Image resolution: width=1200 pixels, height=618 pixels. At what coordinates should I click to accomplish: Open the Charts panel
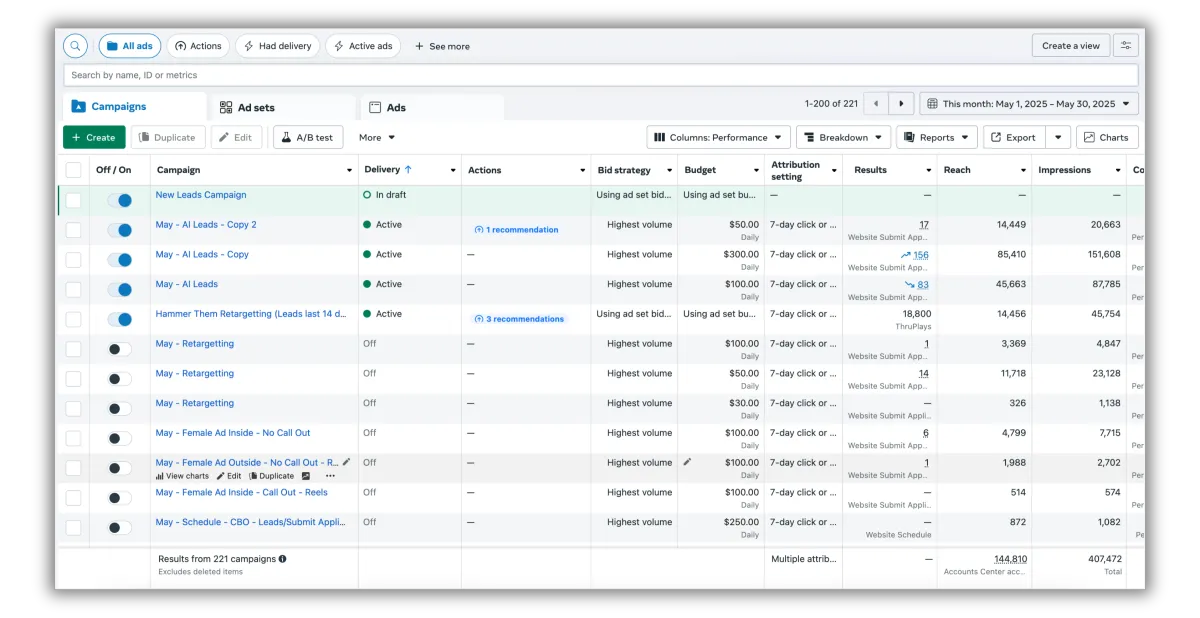point(1106,138)
